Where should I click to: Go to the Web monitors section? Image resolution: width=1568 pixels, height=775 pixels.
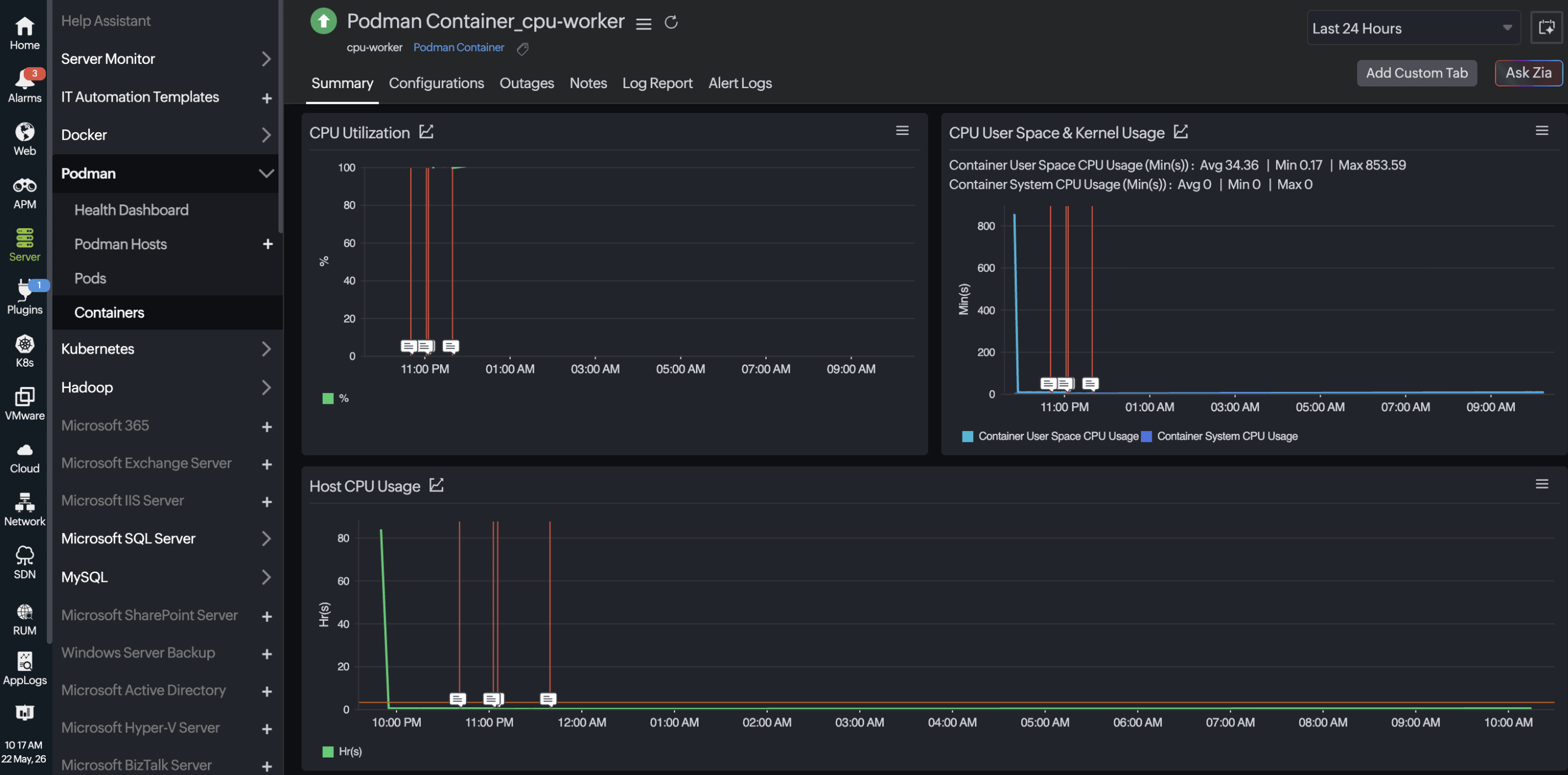tap(24, 139)
